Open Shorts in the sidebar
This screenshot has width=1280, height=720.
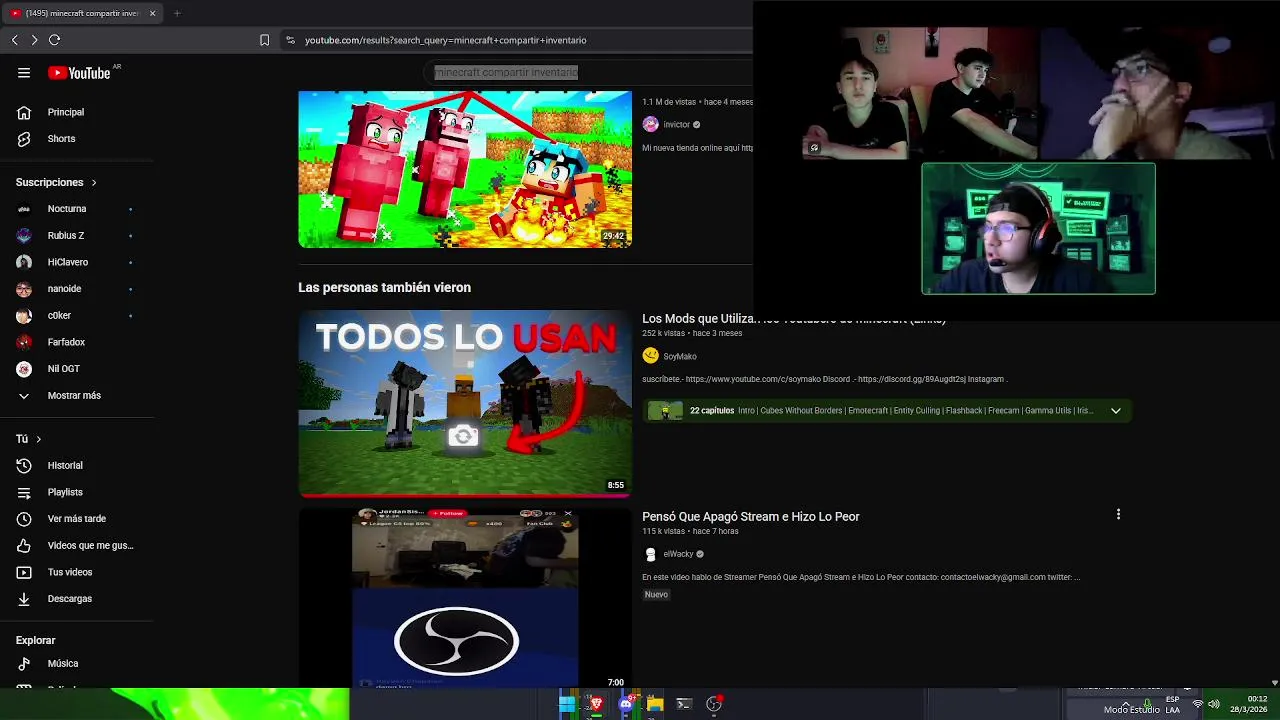coord(61,139)
